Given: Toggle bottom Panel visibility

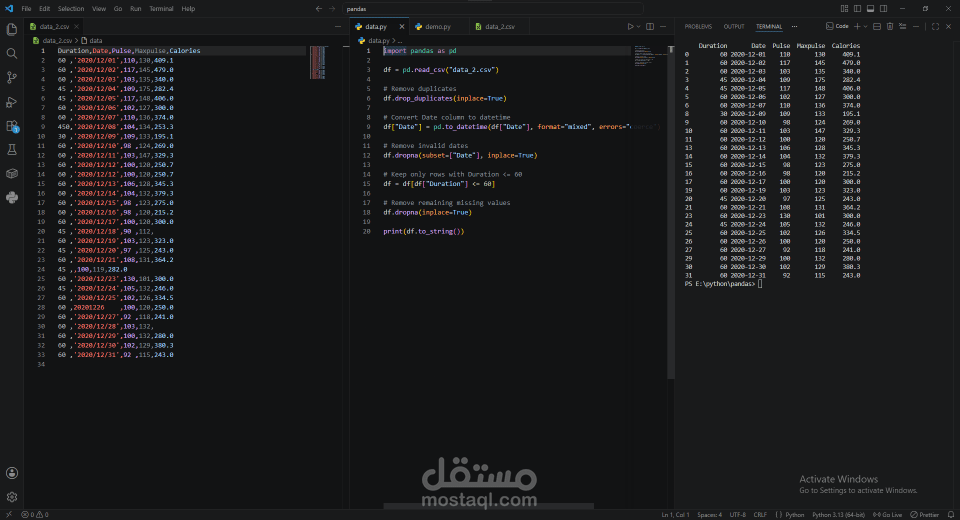Looking at the screenshot, I should [870, 9].
